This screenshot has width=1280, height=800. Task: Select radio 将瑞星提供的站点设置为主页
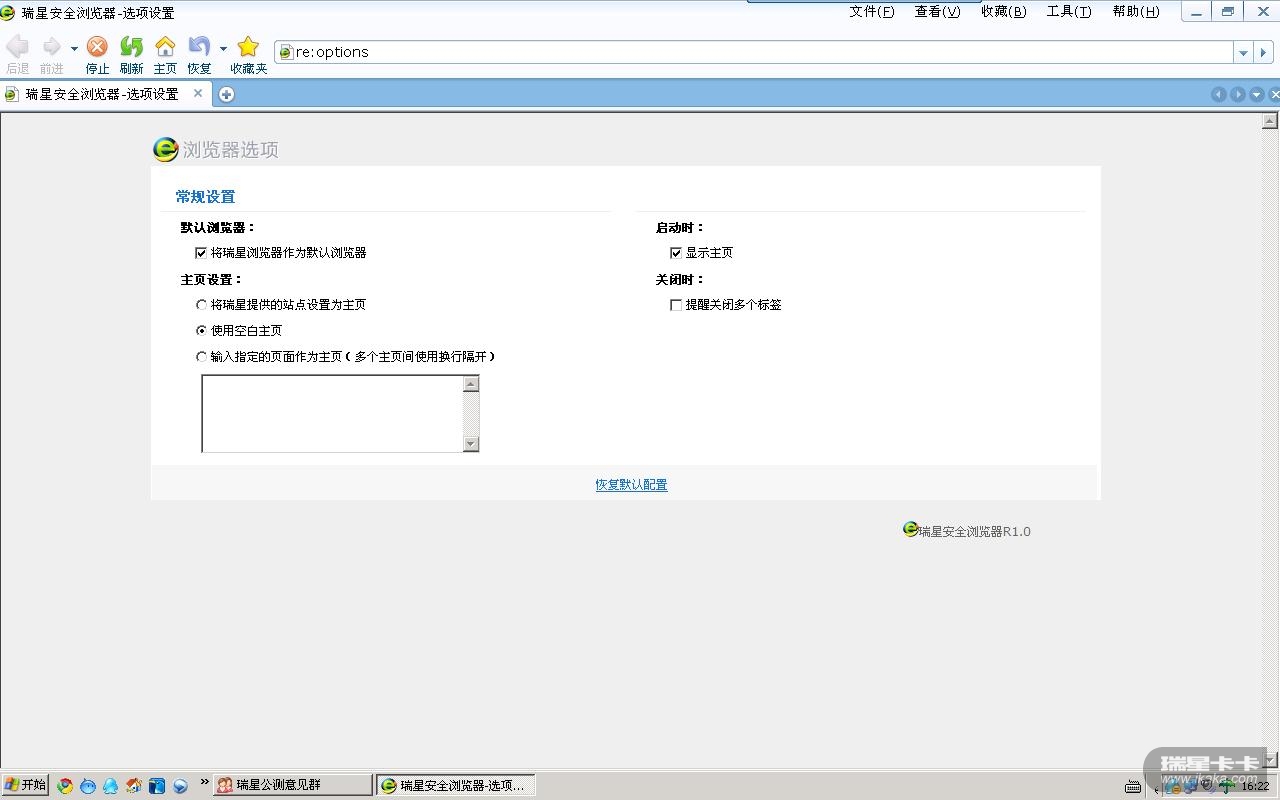coord(201,305)
